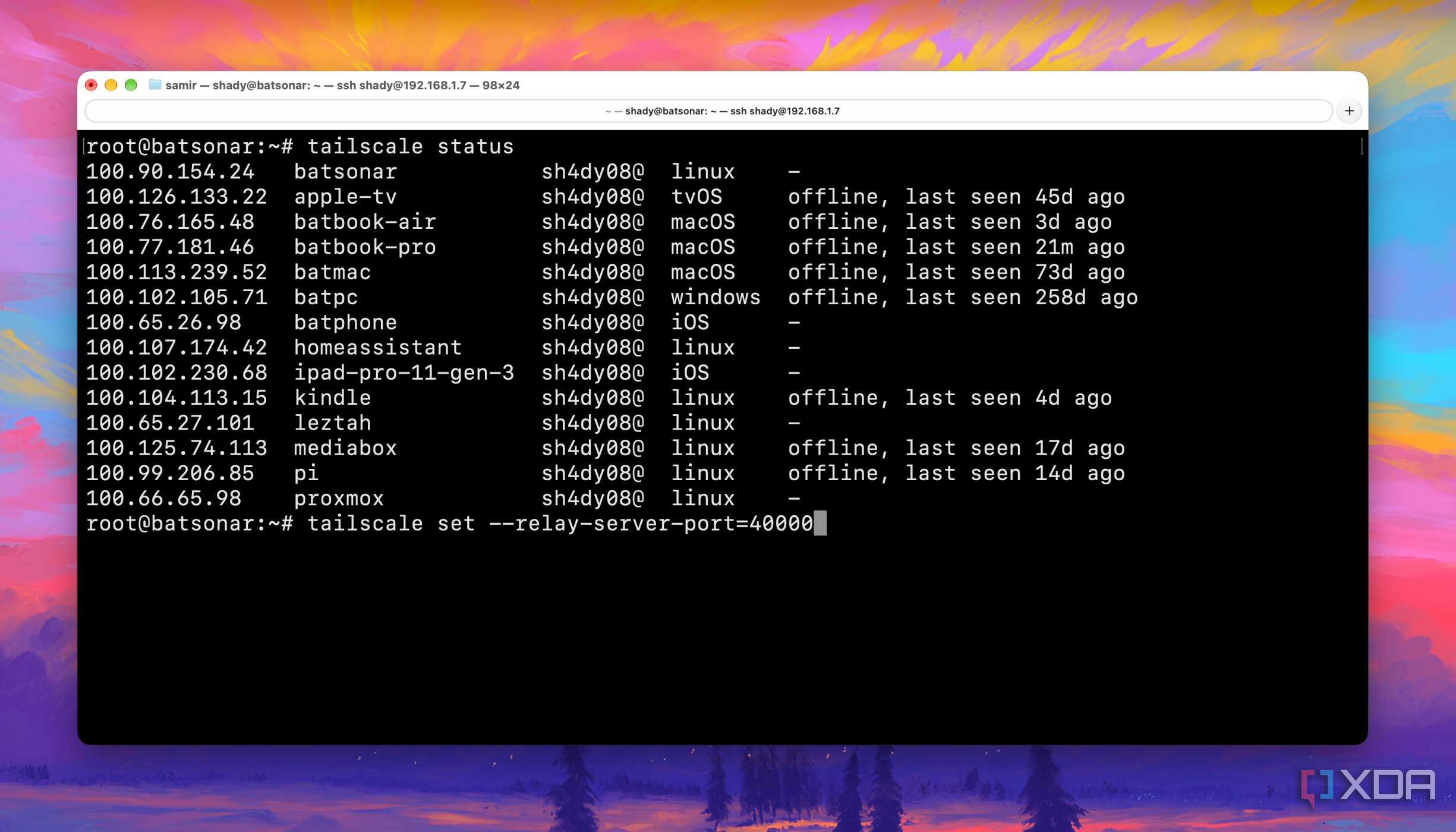Click the apple-tv hostname in output
This screenshot has height=832, width=1456.
click(345, 197)
